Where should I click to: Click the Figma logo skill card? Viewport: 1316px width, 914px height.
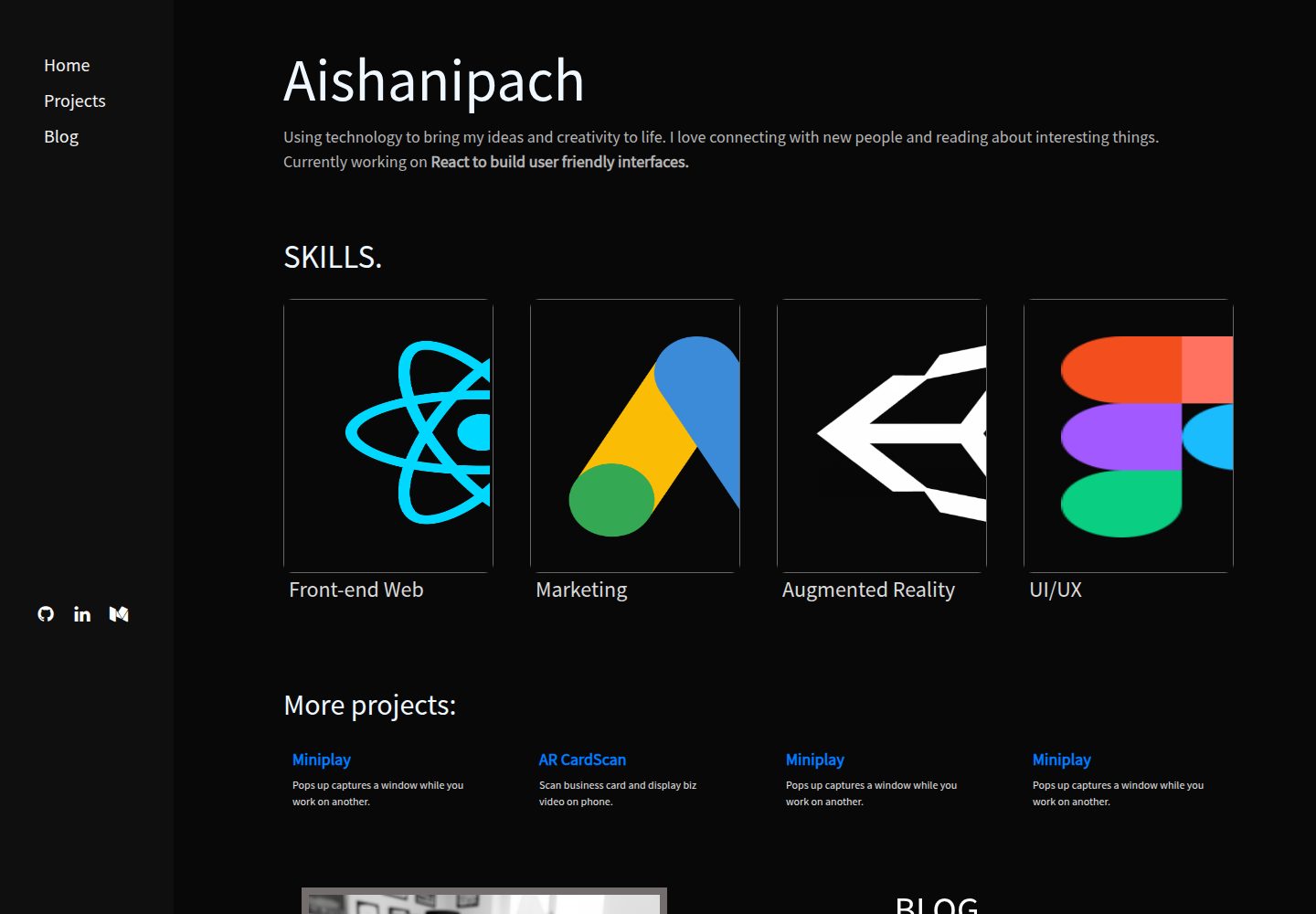pyautogui.click(x=1129, y=436)
